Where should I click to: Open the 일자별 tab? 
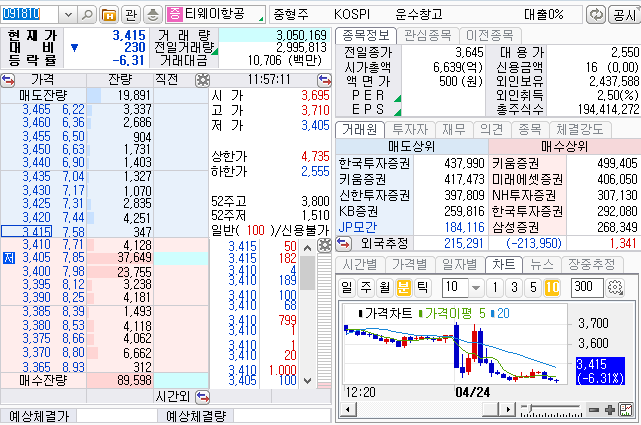[x=459, y=265]
